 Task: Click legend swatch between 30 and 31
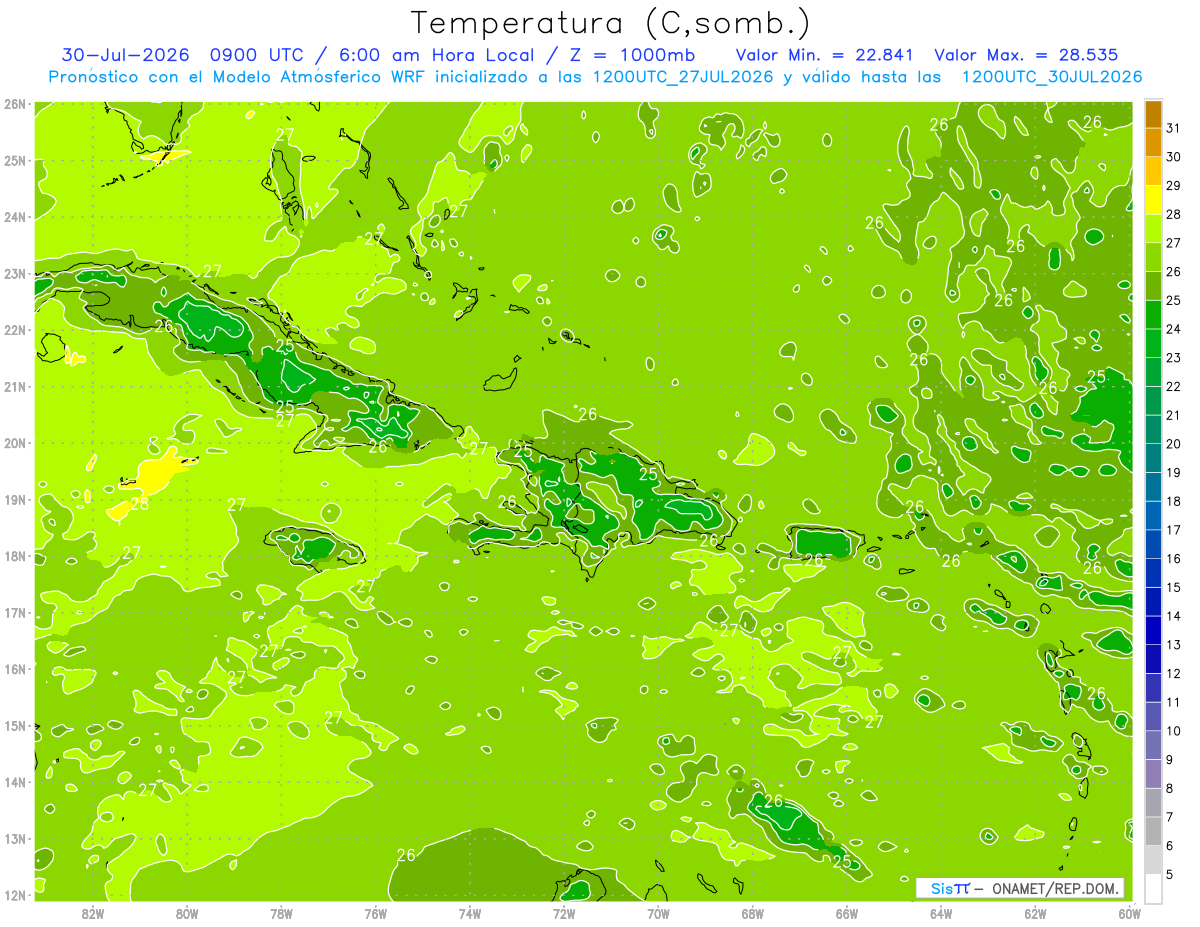tap(1153, 142)
